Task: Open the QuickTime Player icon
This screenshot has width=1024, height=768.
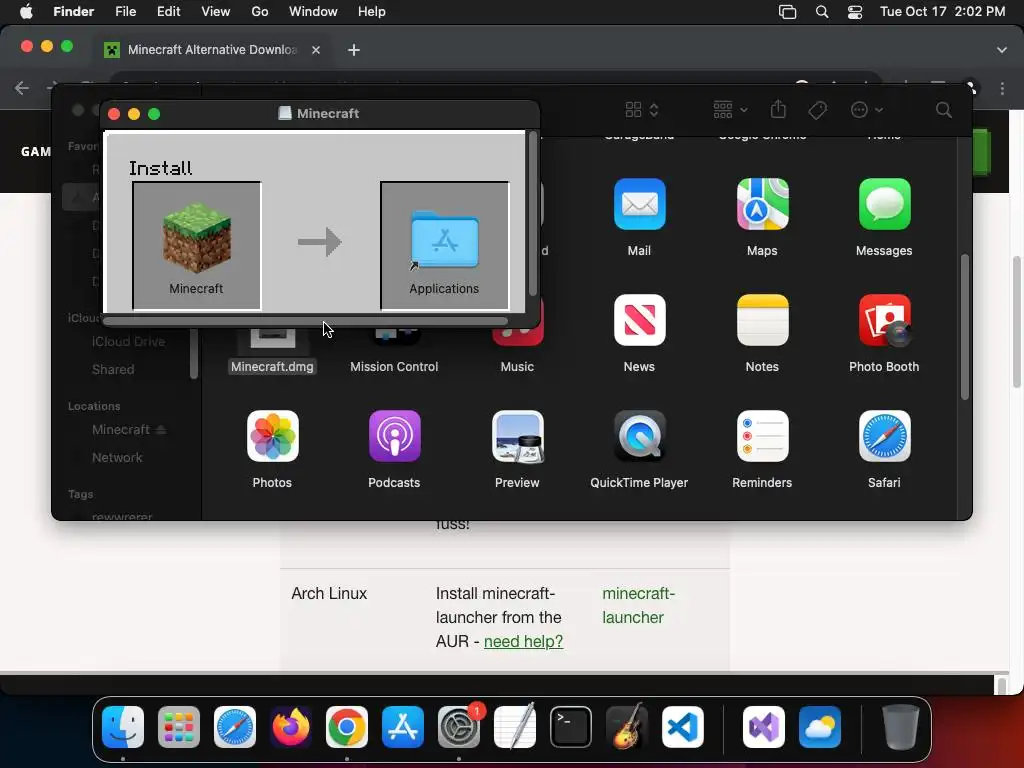Action: tap(639, 436)
